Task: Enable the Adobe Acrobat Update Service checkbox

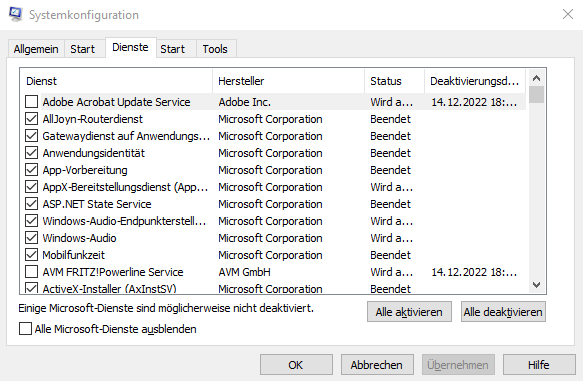Action: (x=32, y=101)
